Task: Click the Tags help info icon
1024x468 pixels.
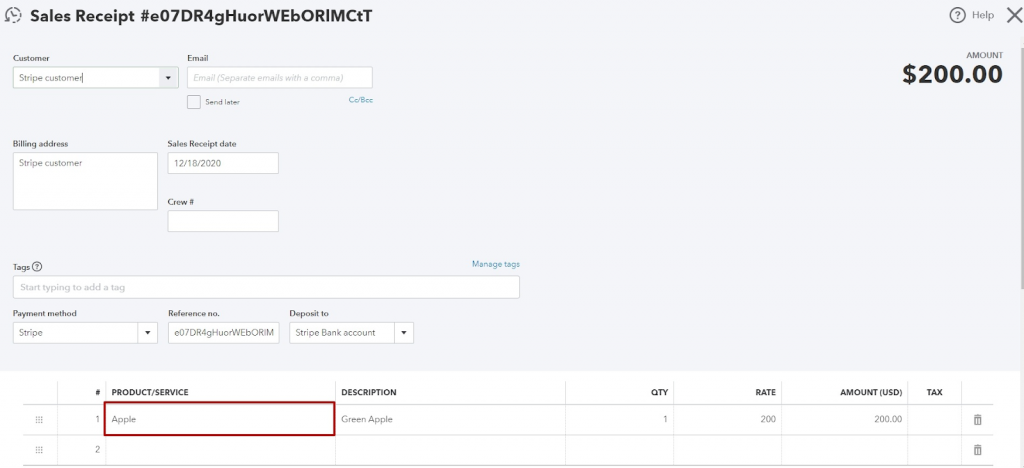Action: pyautogui.click(x=37, y=267)
